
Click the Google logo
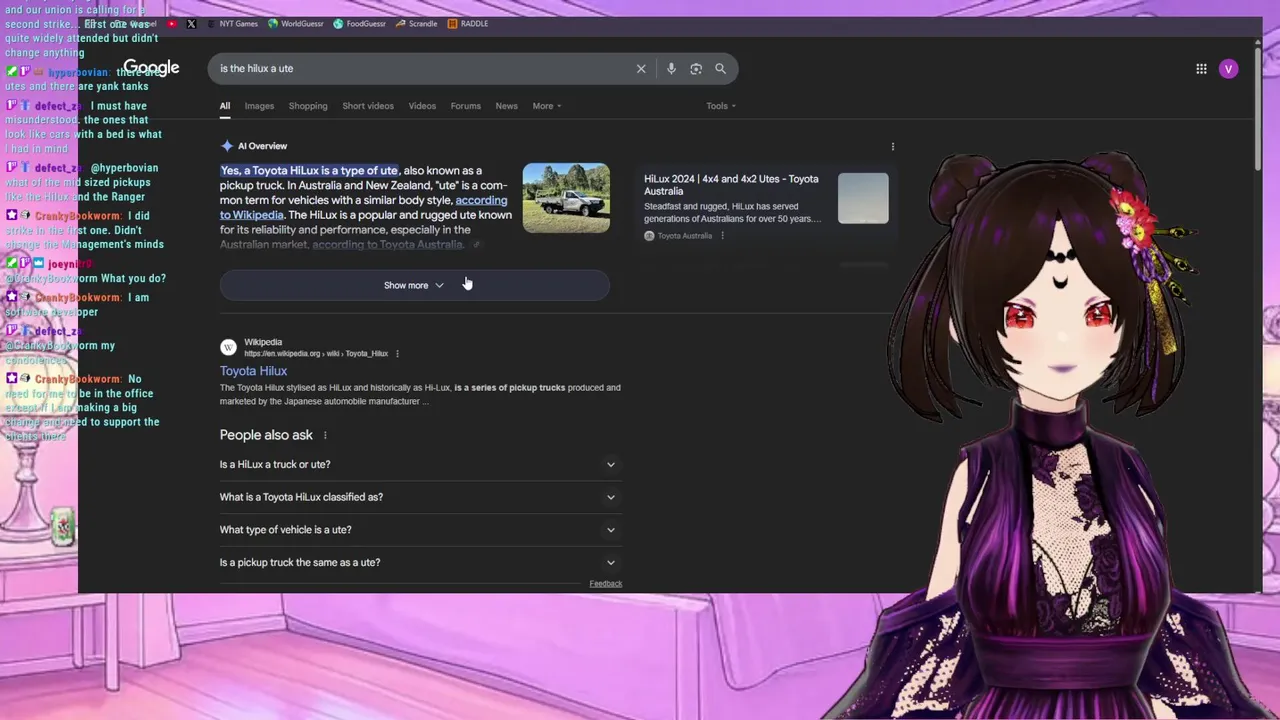151,68
